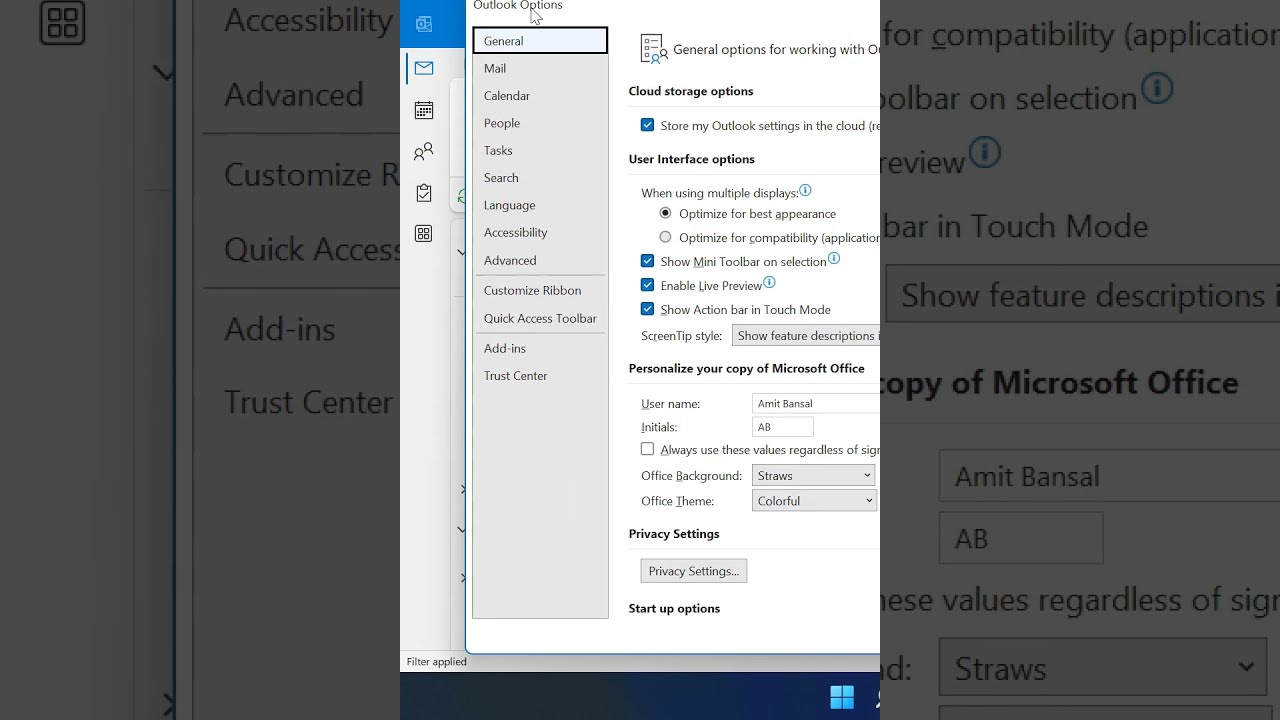The height and width of the screenshot is (720, 1280).
Task: Select Optimize for compatibility radio button
Action: pyautogui.click(x=665, y=237)
